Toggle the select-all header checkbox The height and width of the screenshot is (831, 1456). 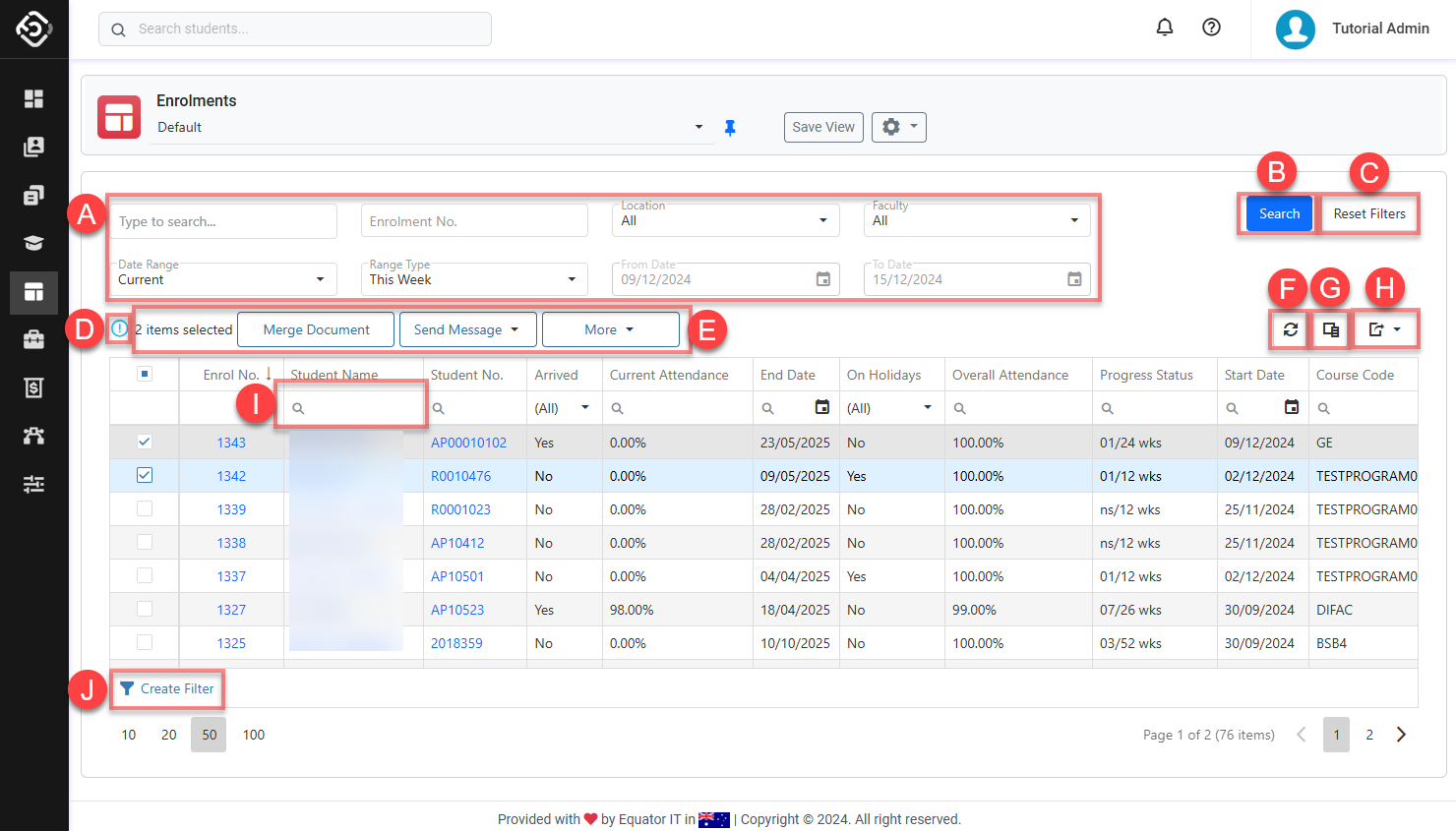(x=145, y=374)
